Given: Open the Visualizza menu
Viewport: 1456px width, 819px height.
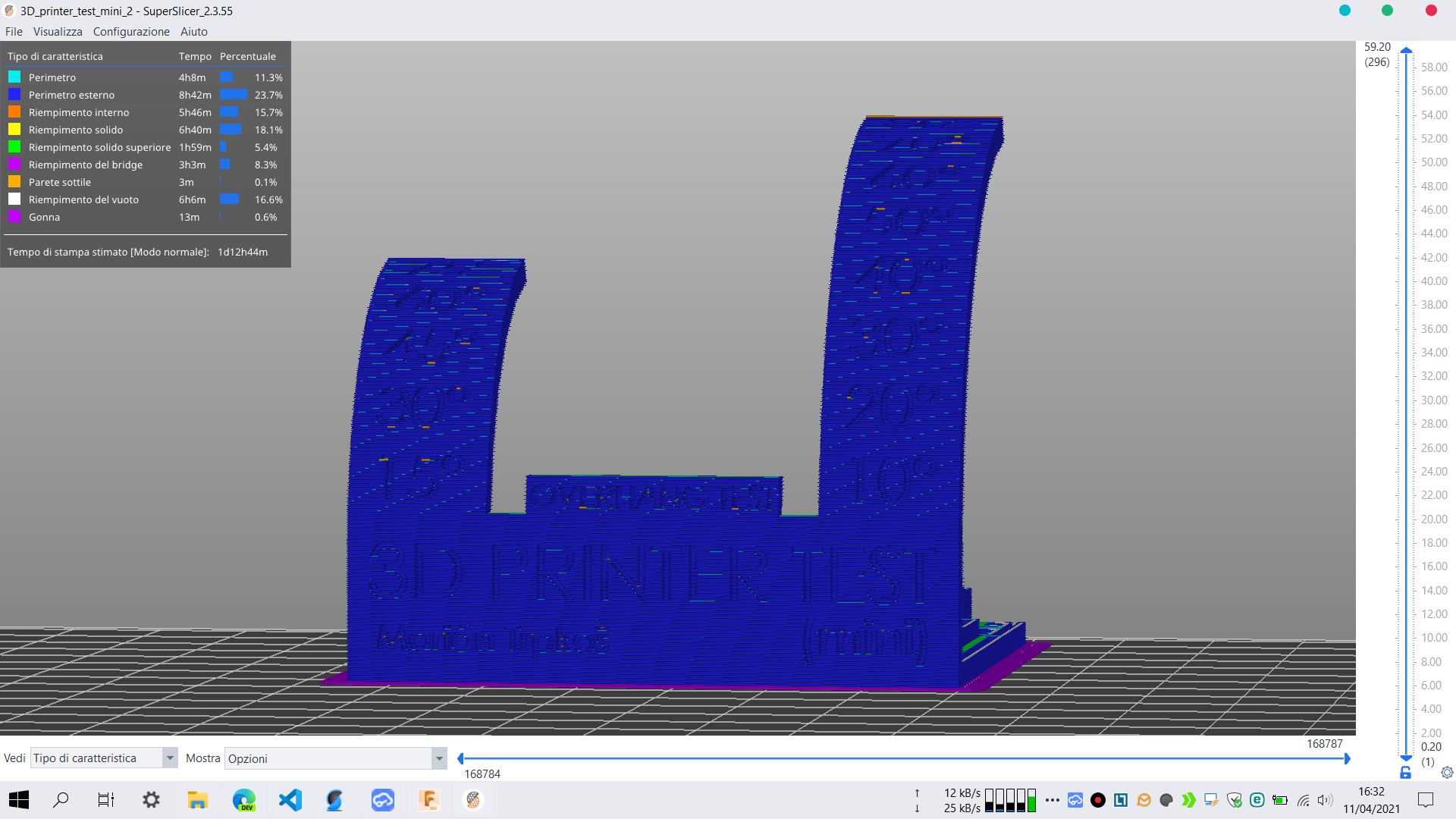Looking at the screenshot, I should click(x=58, y=31).
